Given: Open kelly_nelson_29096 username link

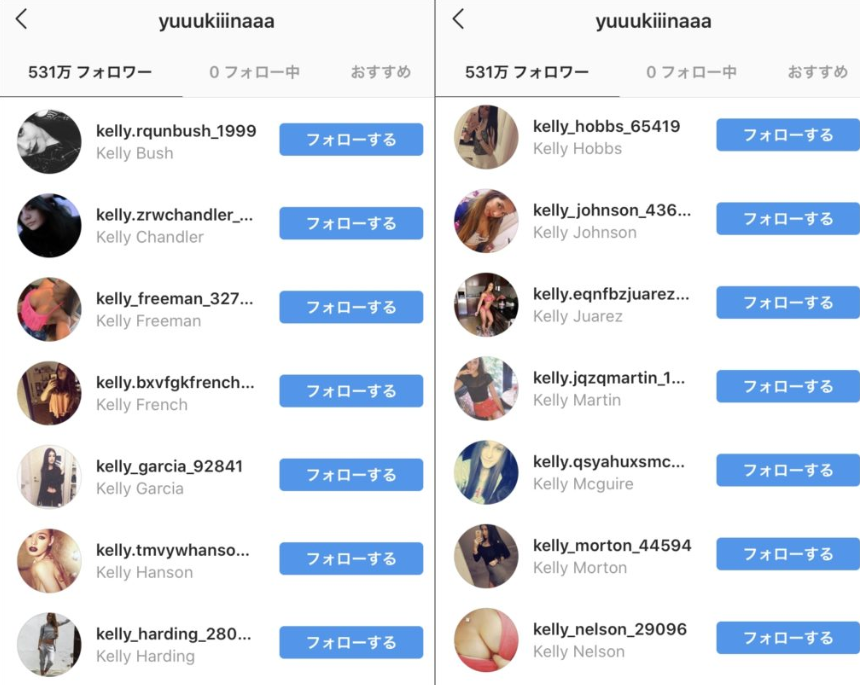Looking at the screenshot, I should click(610, 629).
